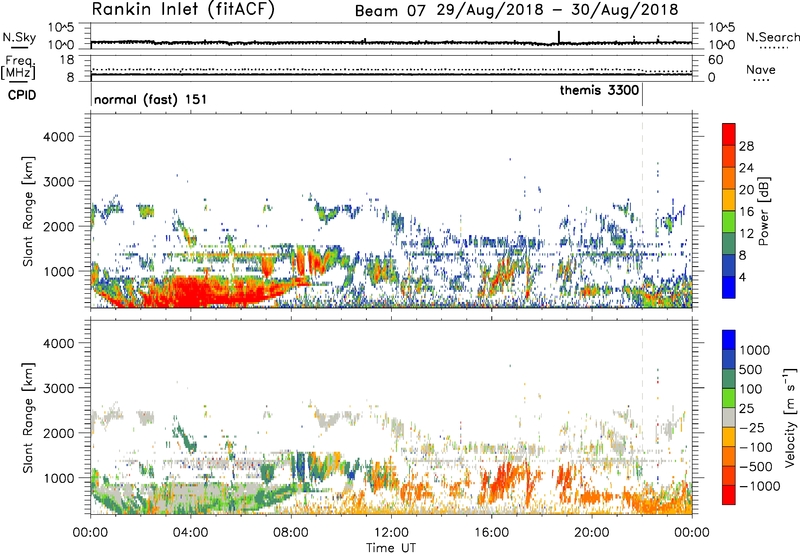Click the '04:00' time axis tick label
Viewport: 800px width, 554px height.
tap(190, 533)
